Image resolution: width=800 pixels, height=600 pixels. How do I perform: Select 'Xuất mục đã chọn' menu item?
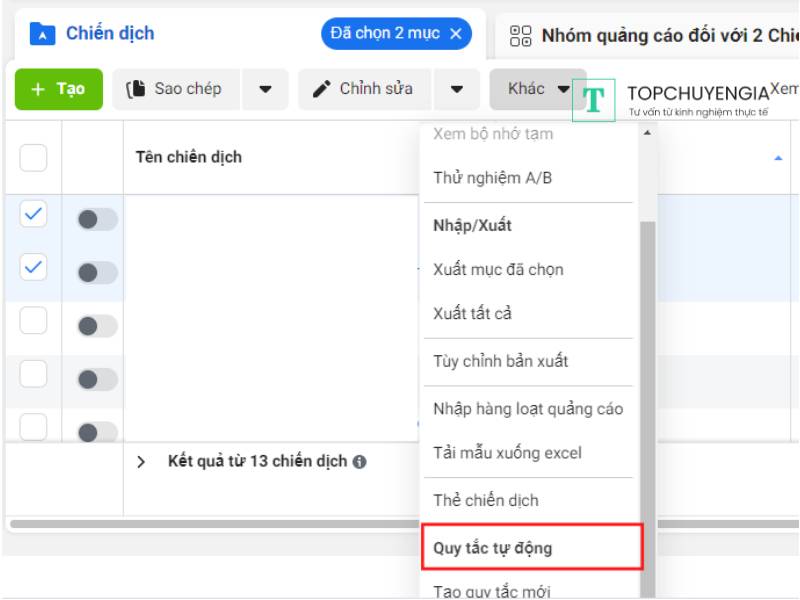point(498,269)
